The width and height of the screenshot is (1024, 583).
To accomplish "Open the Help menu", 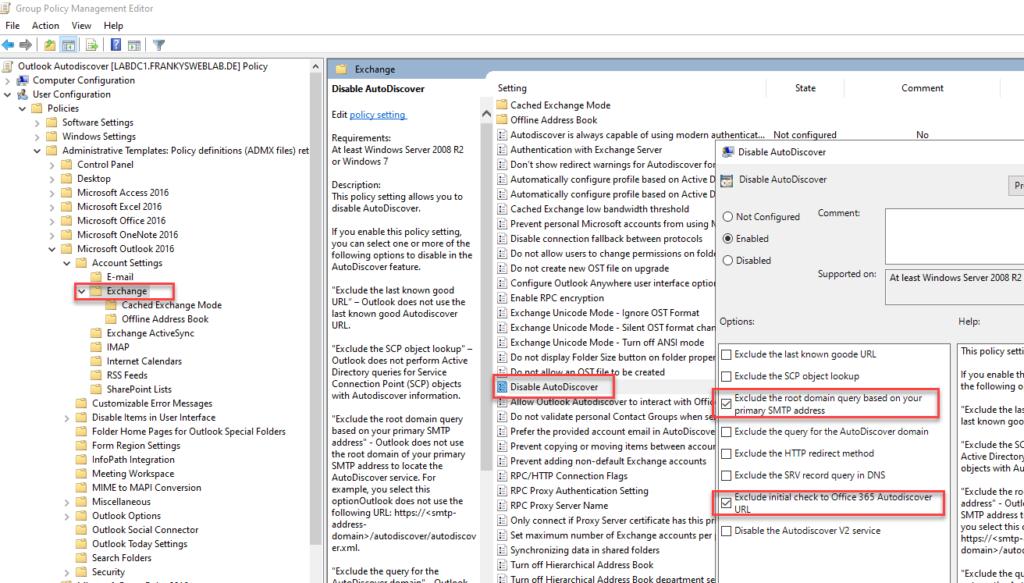I will coord(113,25).
